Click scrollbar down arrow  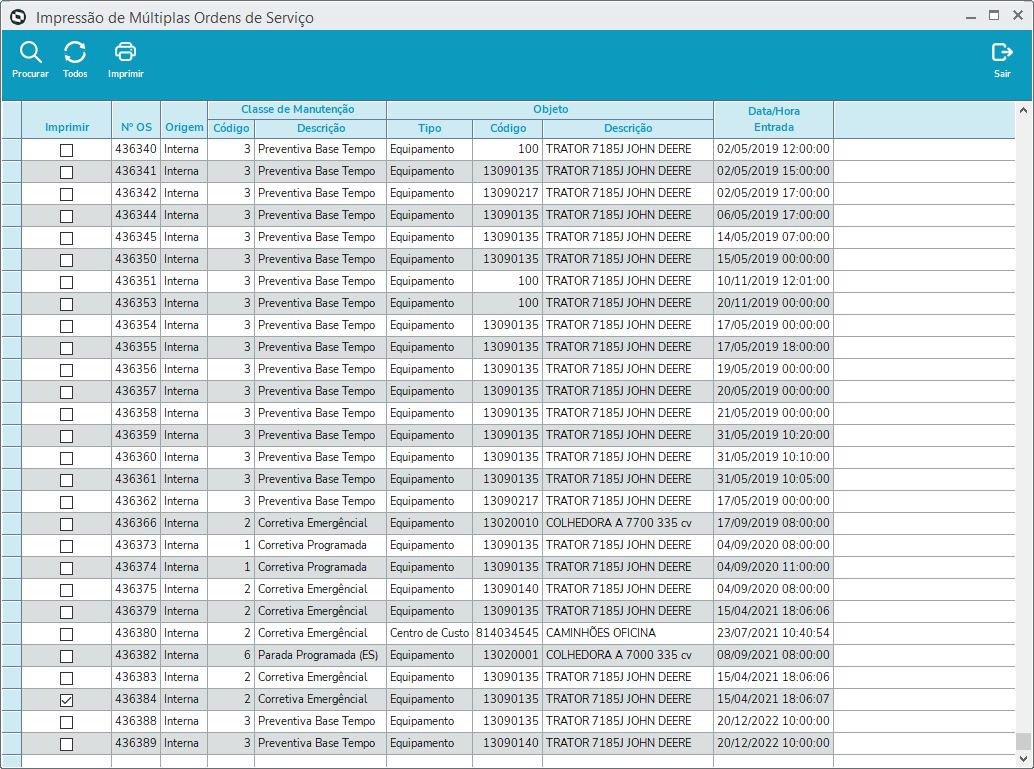click(x=1023, y=758)
